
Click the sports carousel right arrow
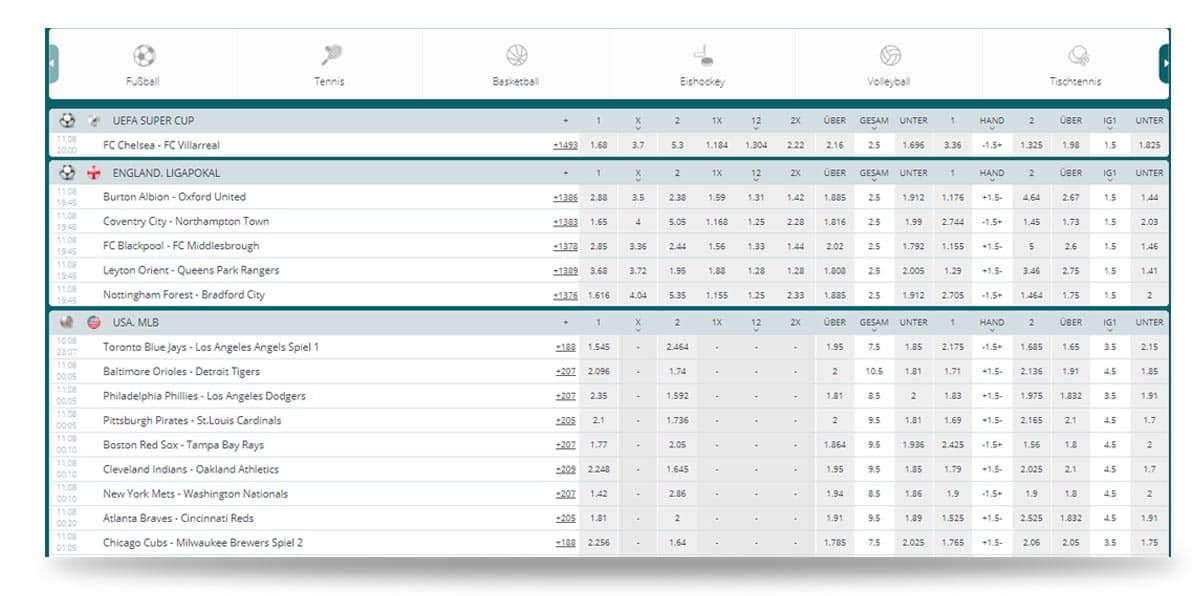click(1165, 64)
